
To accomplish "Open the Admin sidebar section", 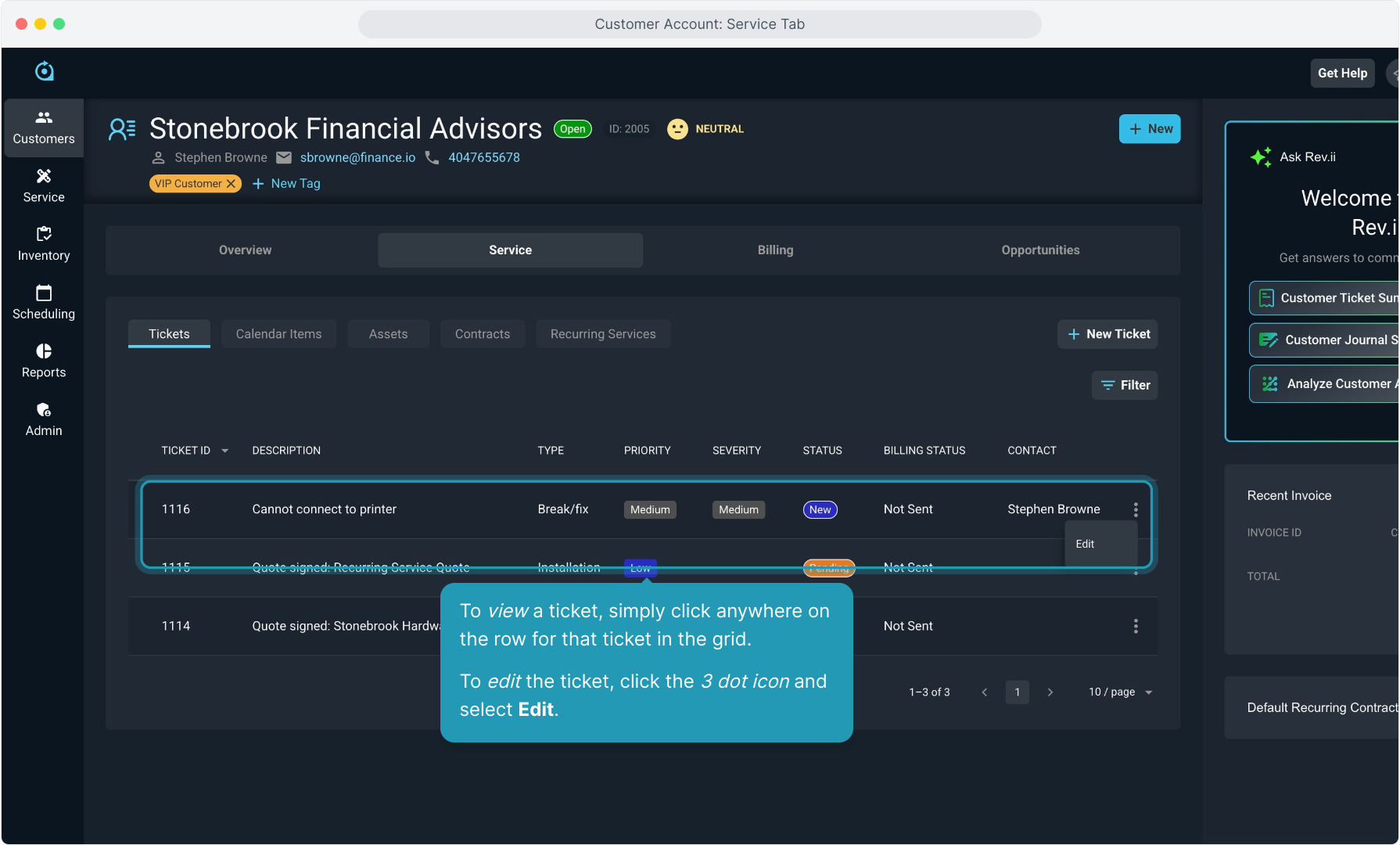I will click(x=44, y=419).
